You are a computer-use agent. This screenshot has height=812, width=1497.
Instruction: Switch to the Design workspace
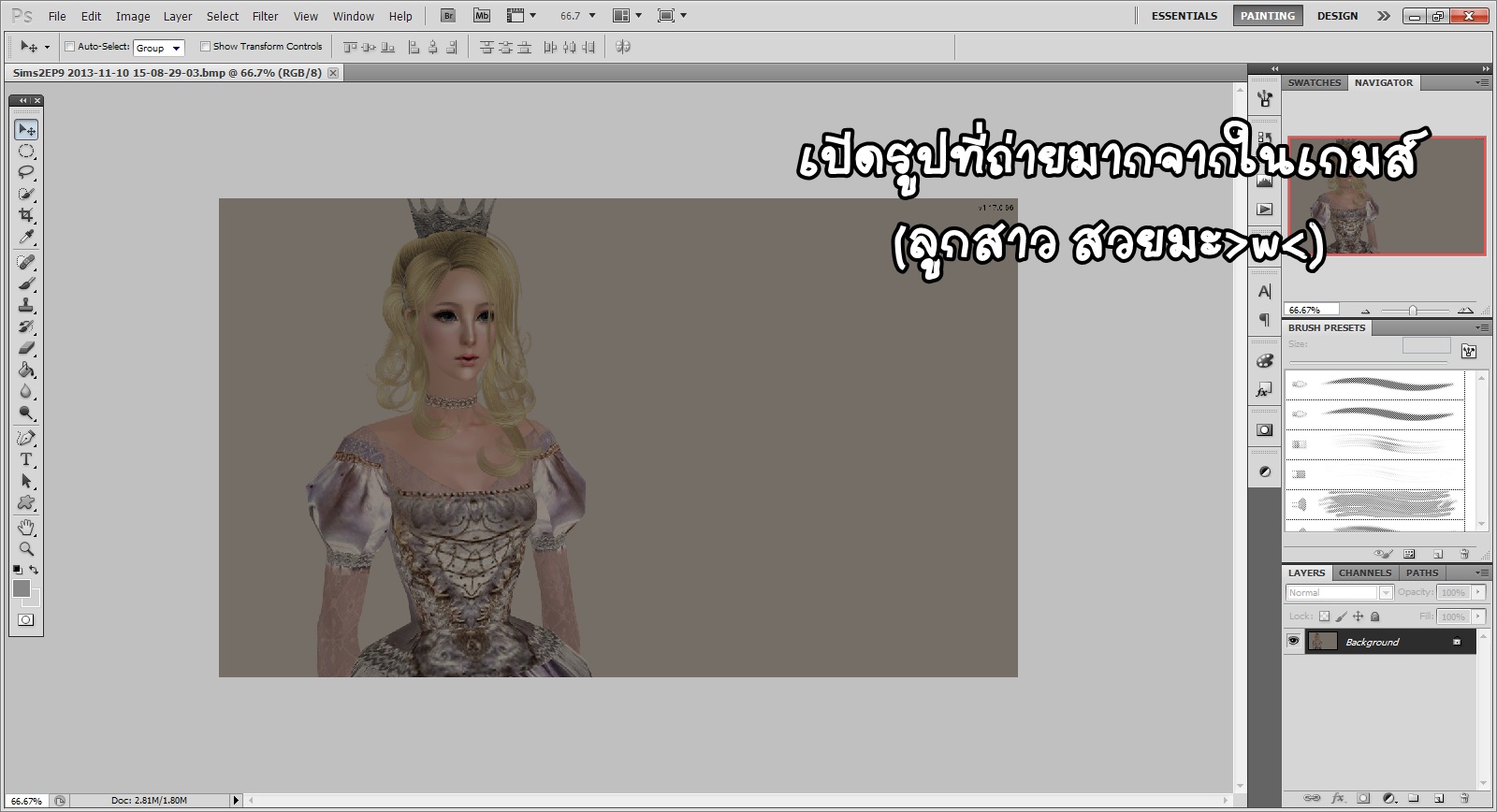tap(1338, 16)
